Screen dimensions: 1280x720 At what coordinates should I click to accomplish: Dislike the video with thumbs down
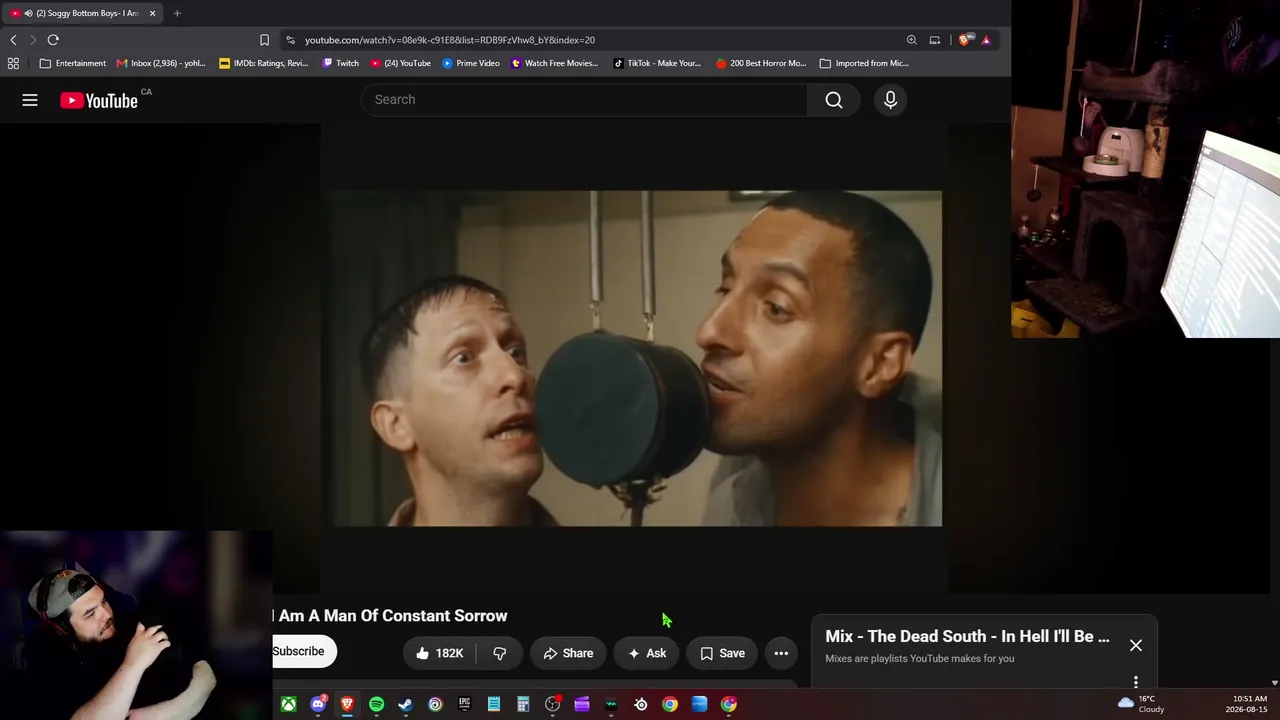500,653
